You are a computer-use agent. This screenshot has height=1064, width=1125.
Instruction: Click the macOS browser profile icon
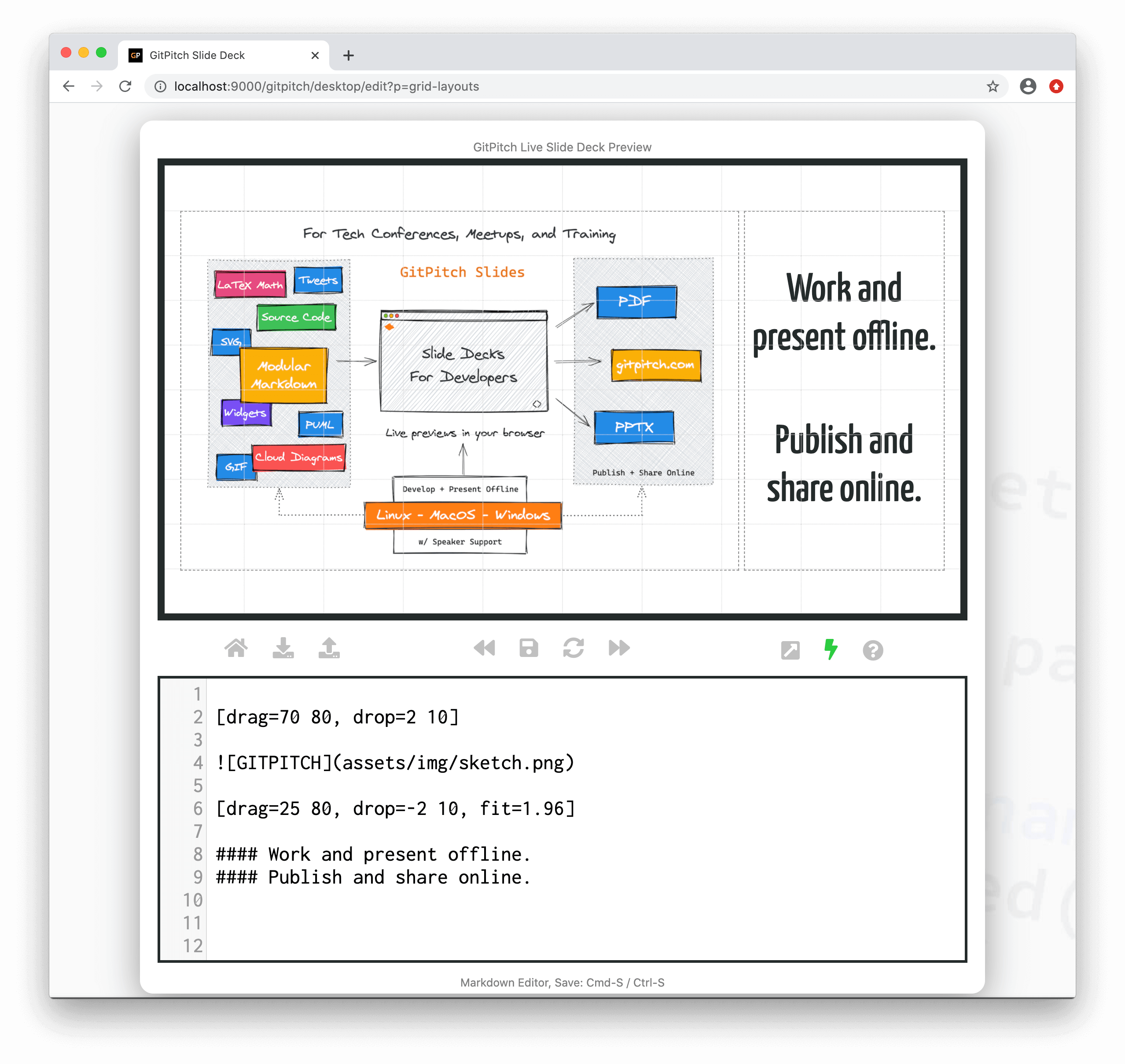pyautogui.click(x=1029, y=87)
